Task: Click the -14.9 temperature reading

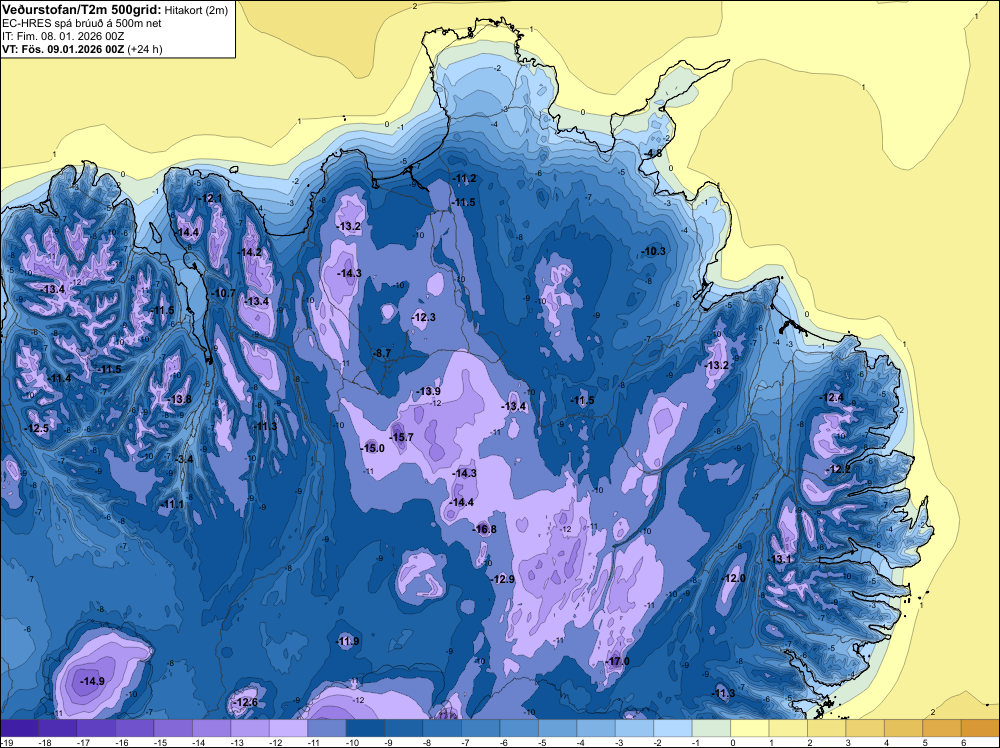Action: [x=92, y=681]
